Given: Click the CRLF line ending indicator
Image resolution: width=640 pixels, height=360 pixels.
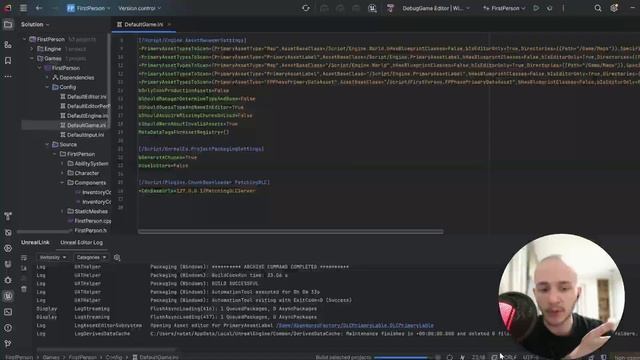Looking at the screenshot, I should [x=510, y=357].
